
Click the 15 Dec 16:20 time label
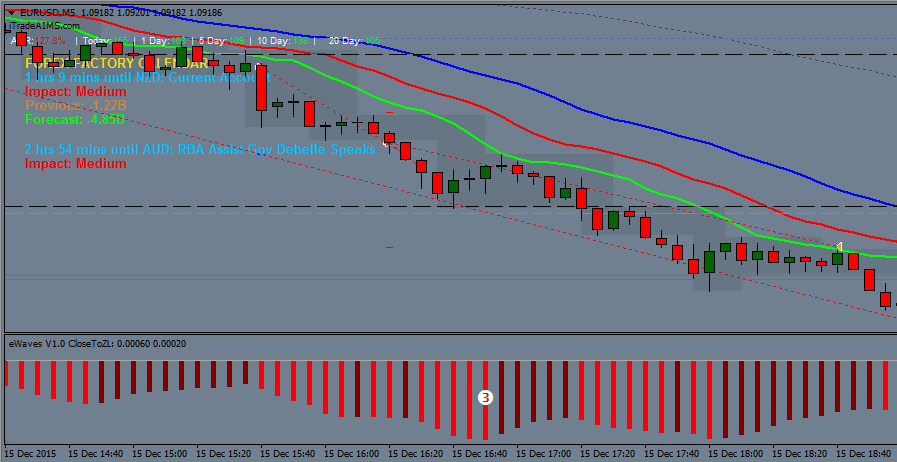(x=415, y=453)
